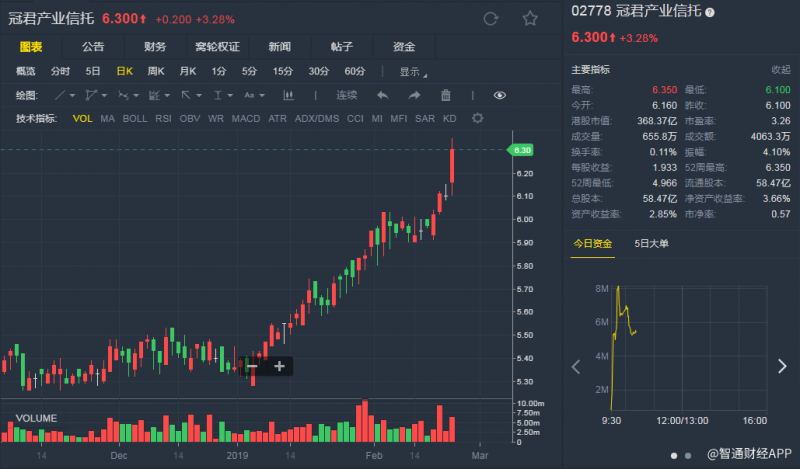The height and width of the screenshot is (469, 800).
Task: Switch to 图表 chart tab
Action: (31, 47)
